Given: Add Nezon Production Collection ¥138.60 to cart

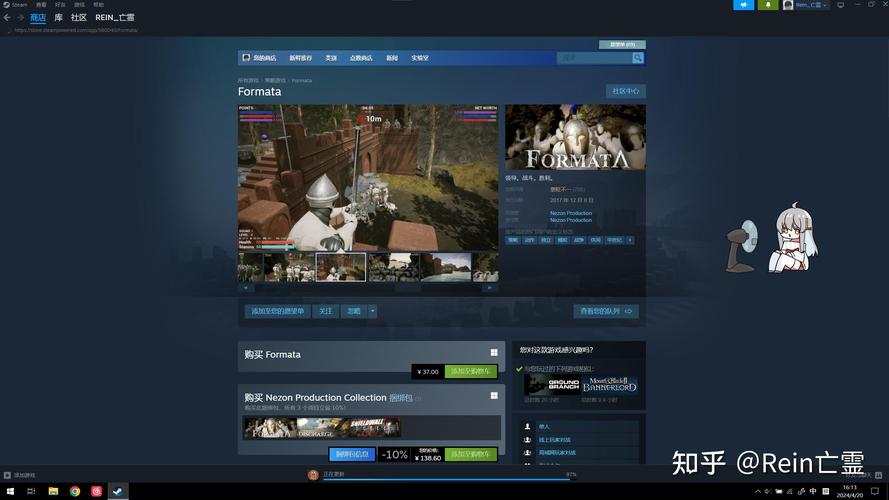Looking at the screenshot, I should click(471, 454).
